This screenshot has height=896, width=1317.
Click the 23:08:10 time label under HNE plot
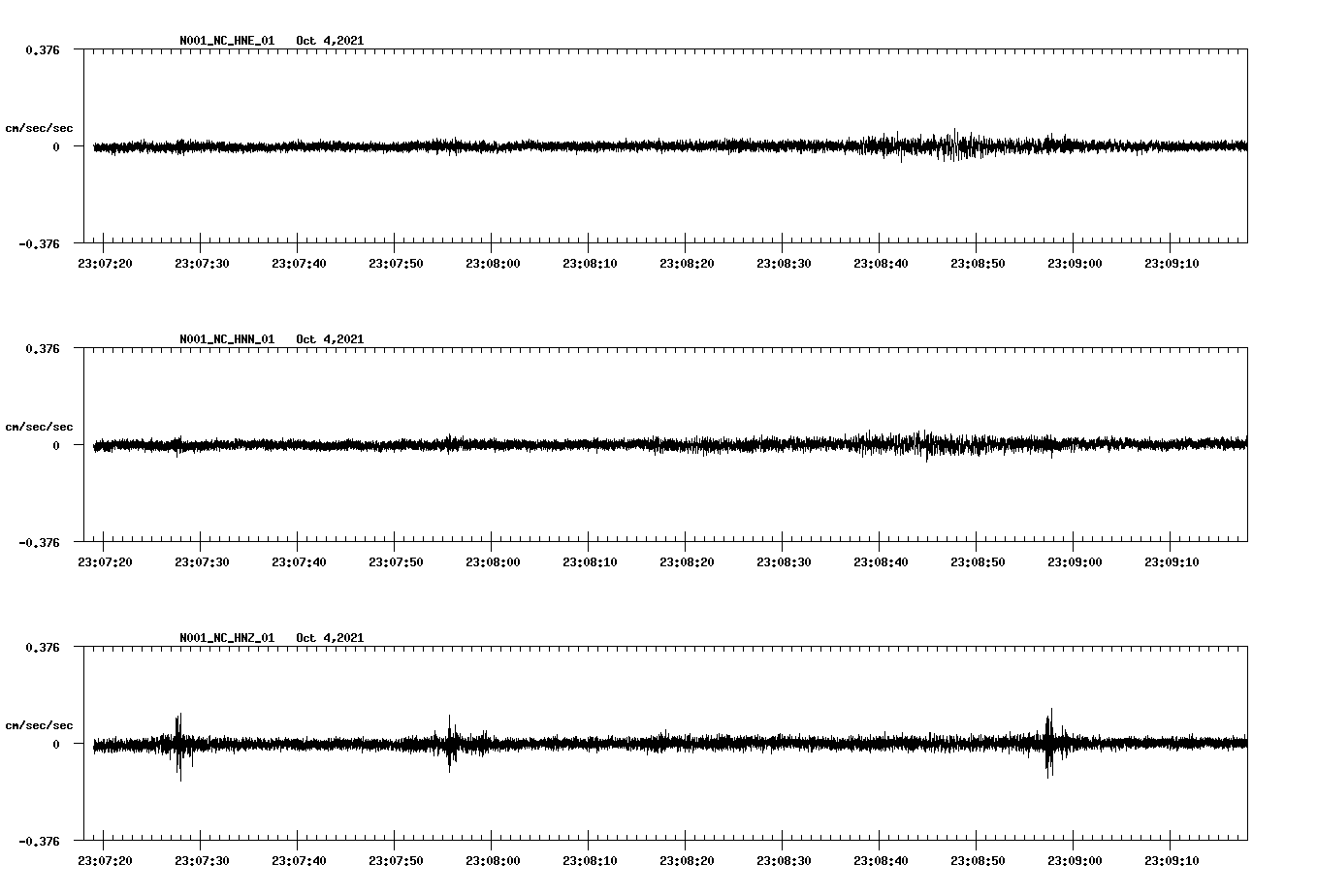click(590, 264)
